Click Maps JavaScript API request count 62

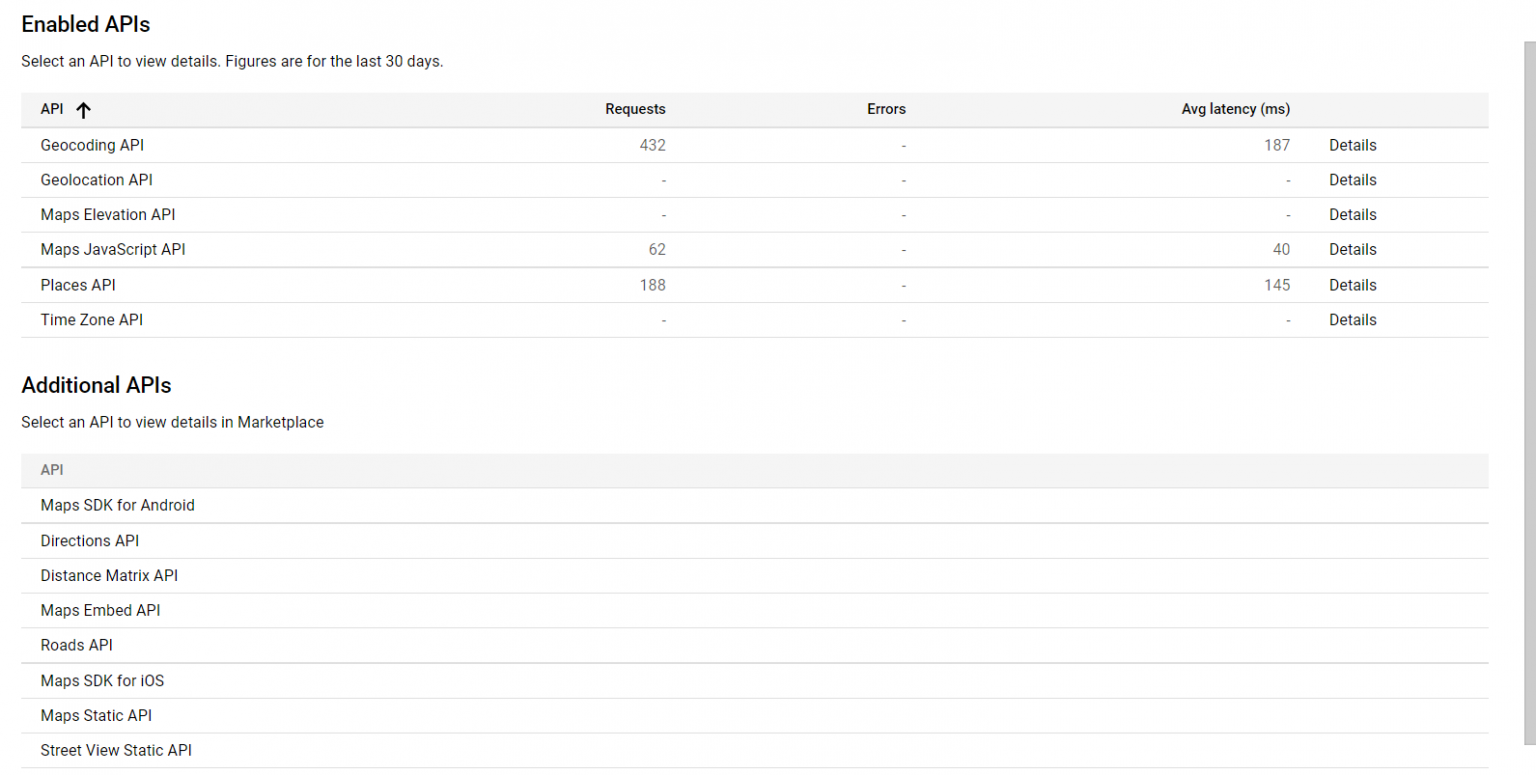click(657, 249)
